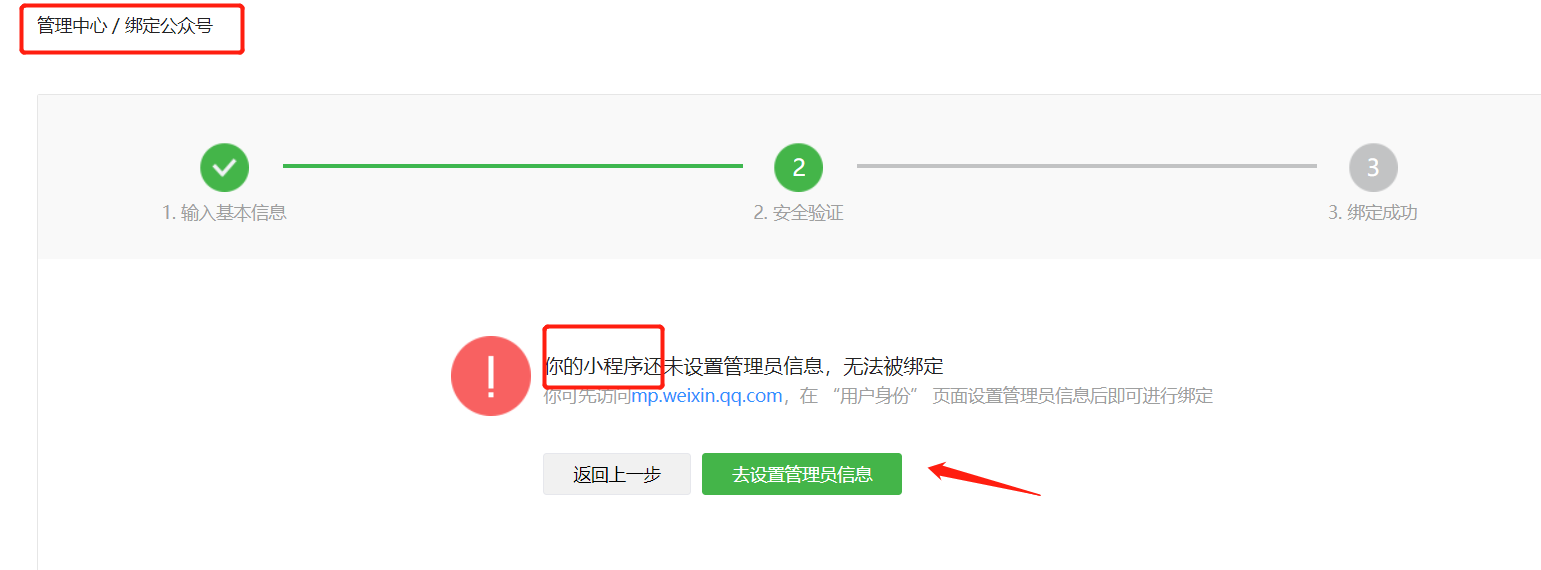Click the '你的小程序' highlighted heading text
The image size is (1541, 570).
coord(593,367)
